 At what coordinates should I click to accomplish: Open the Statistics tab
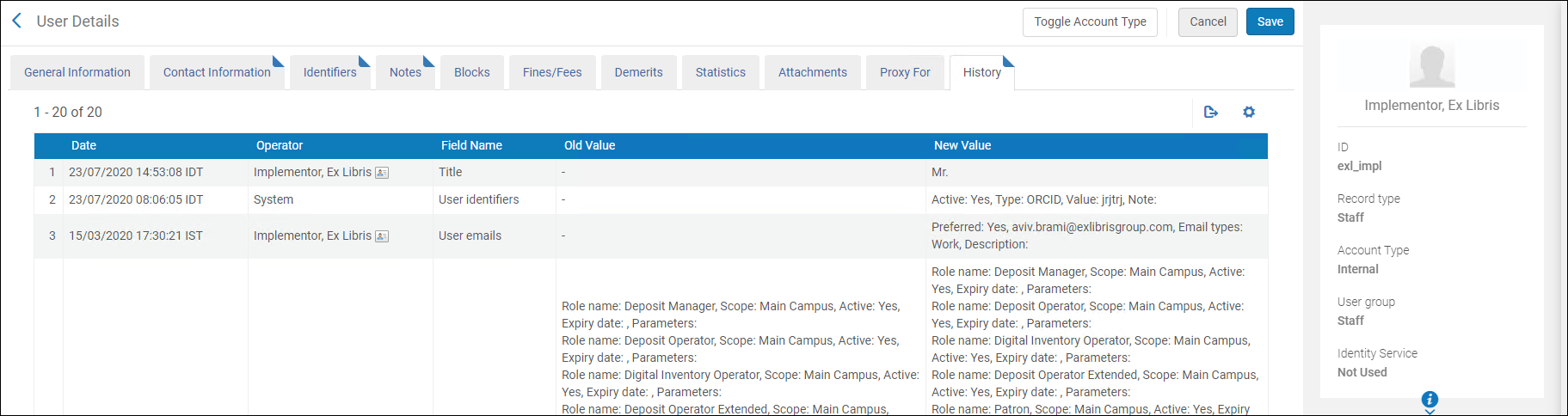721,72
